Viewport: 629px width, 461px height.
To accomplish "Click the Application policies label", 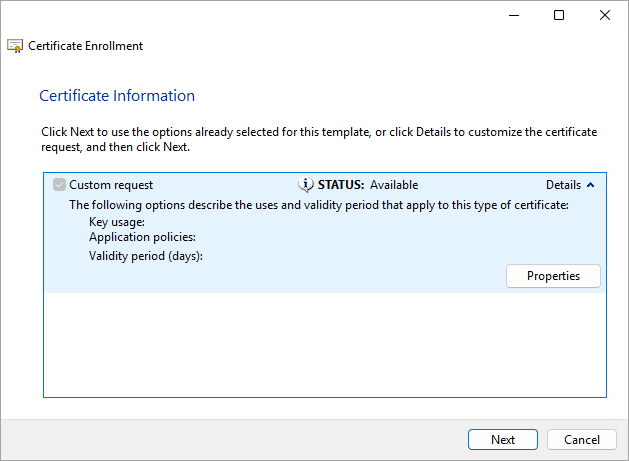I will (142, 238).
